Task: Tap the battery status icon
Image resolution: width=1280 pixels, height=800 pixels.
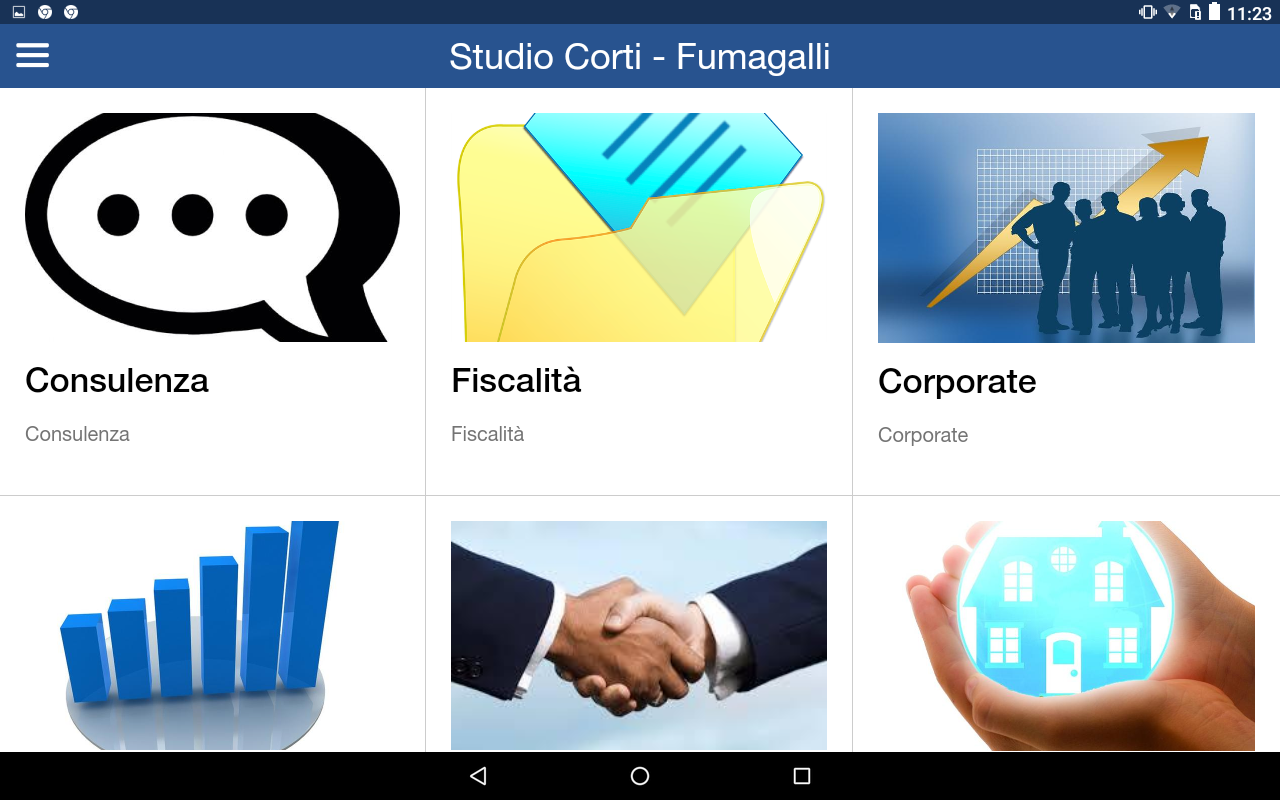Action: (x=1214, y=12)
